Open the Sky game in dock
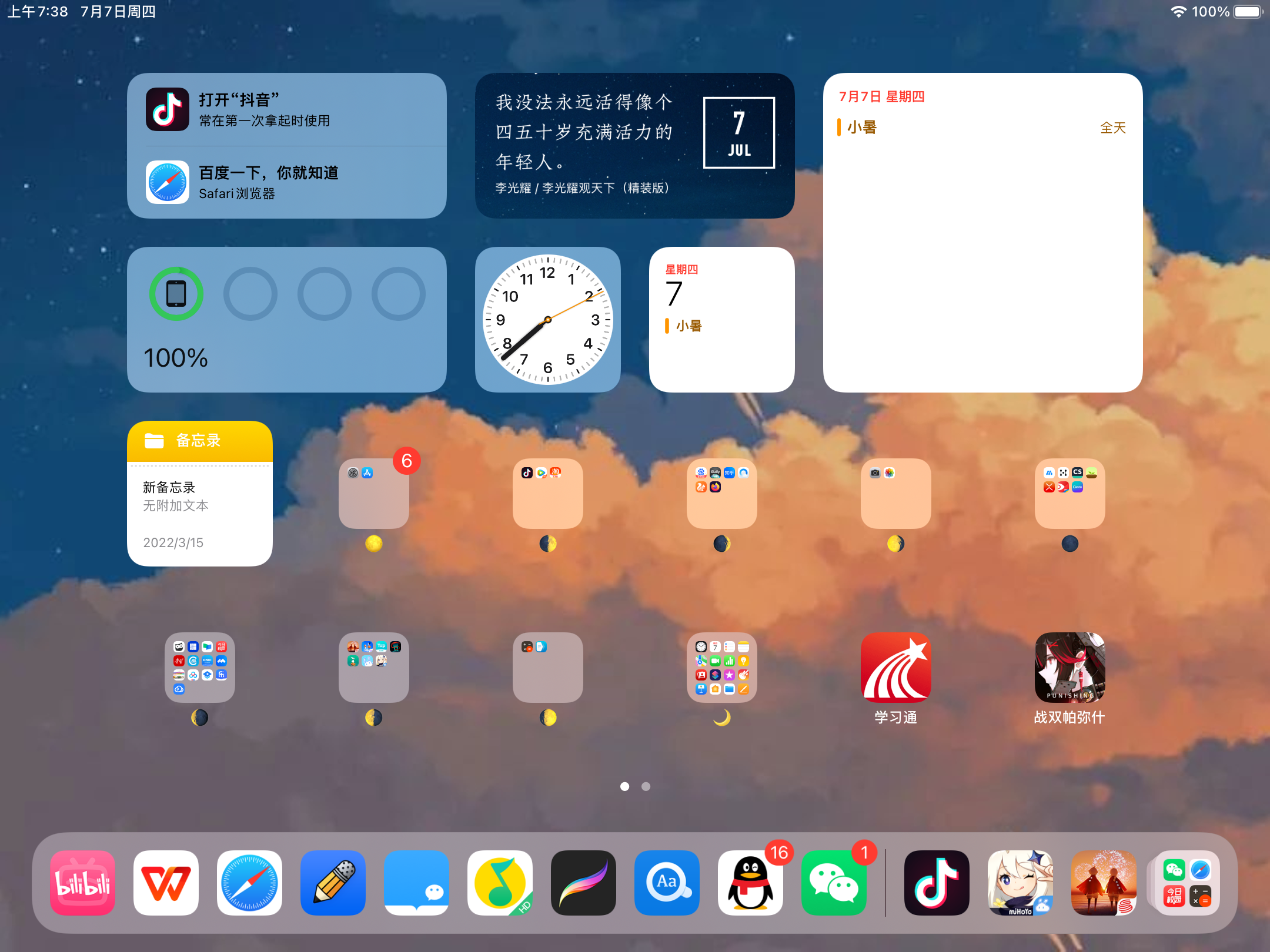The image size is (1270, 952). 1104,883
